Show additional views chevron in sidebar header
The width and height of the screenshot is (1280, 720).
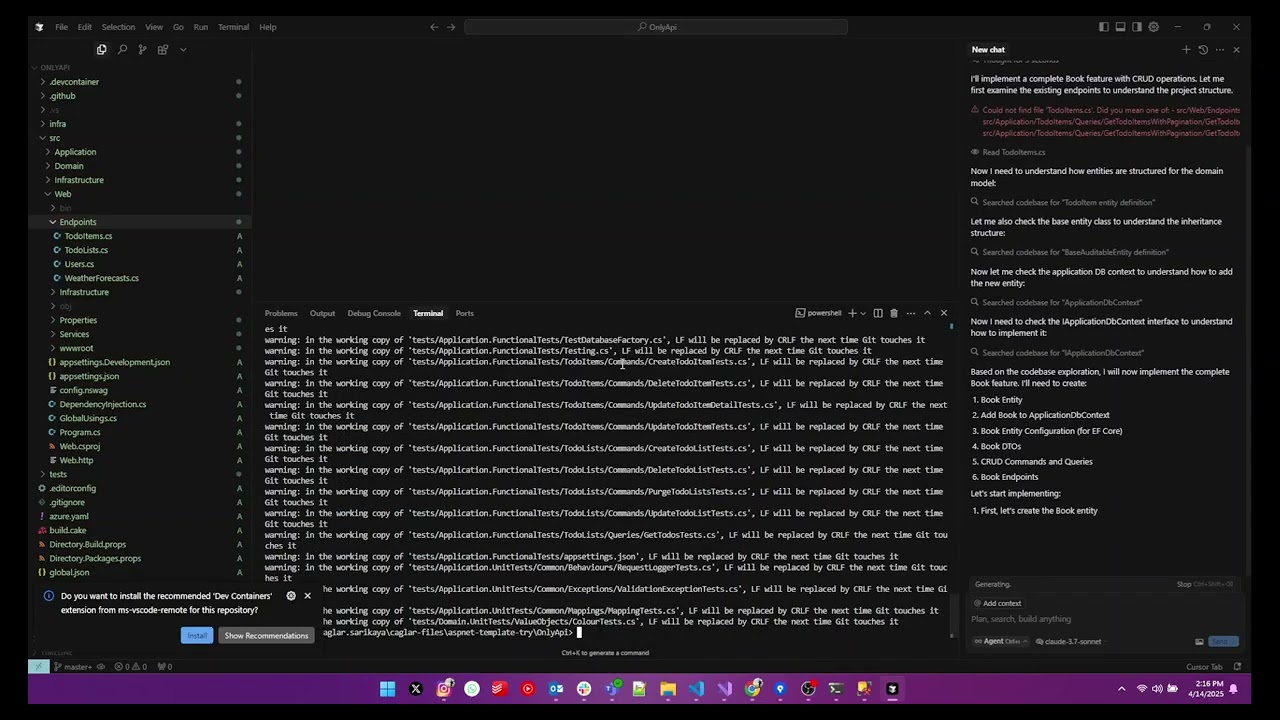coord(183,49)
